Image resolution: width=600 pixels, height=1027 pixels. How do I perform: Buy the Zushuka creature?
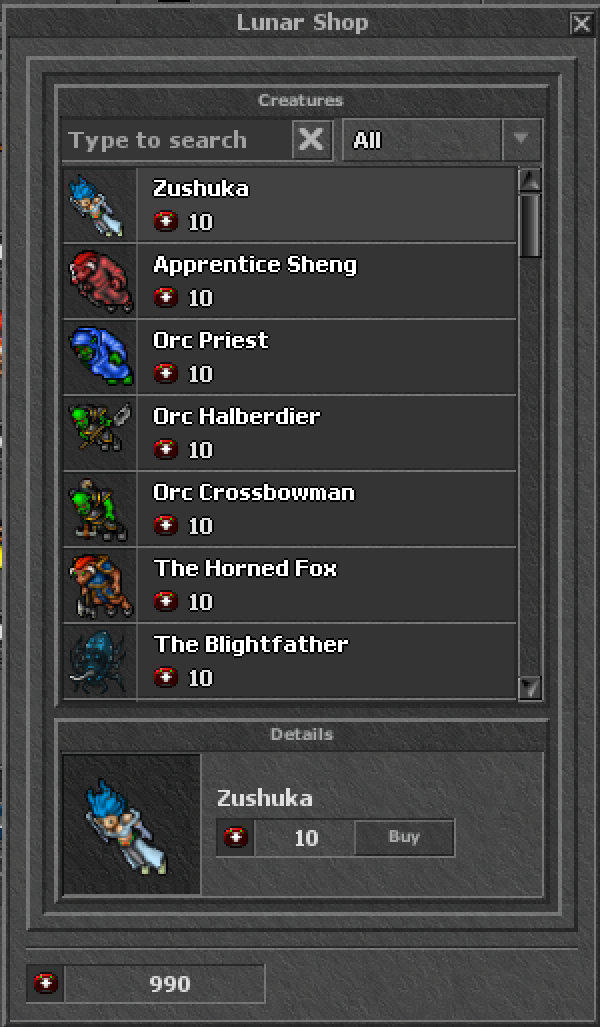coord(404,837)
